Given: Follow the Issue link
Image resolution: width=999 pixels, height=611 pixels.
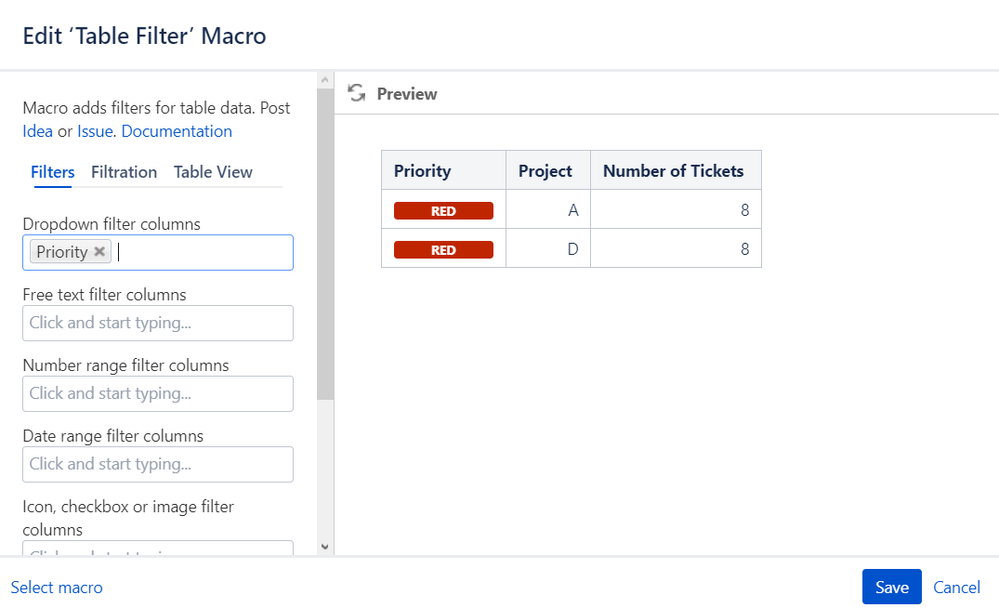Looking at the screenshot, I should [95, 131].
